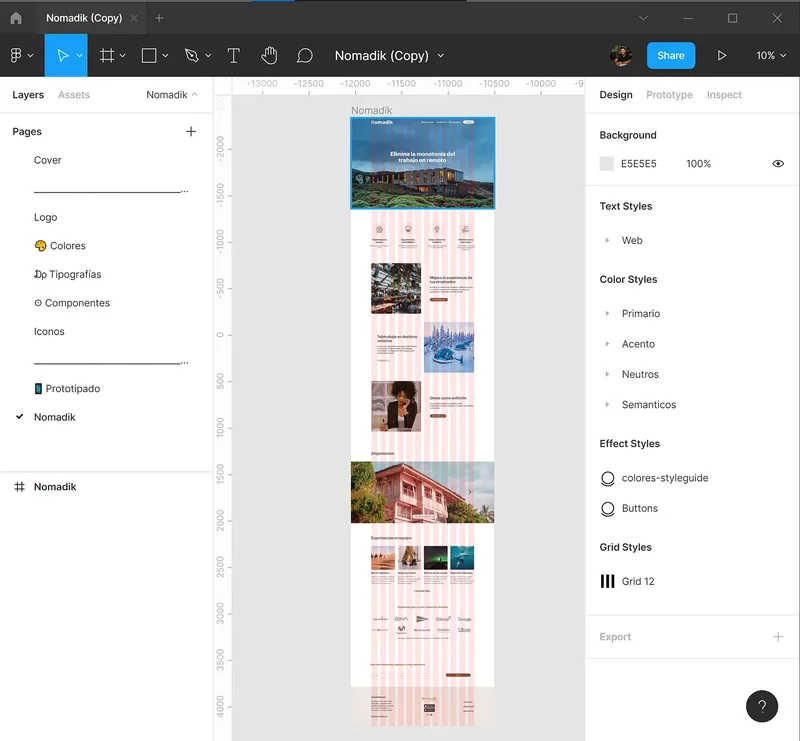Image resolution: width=800 pixels, height=741 pixels.
Task: Click the Nomadik frame layer icon
Action: click(19, 487)
